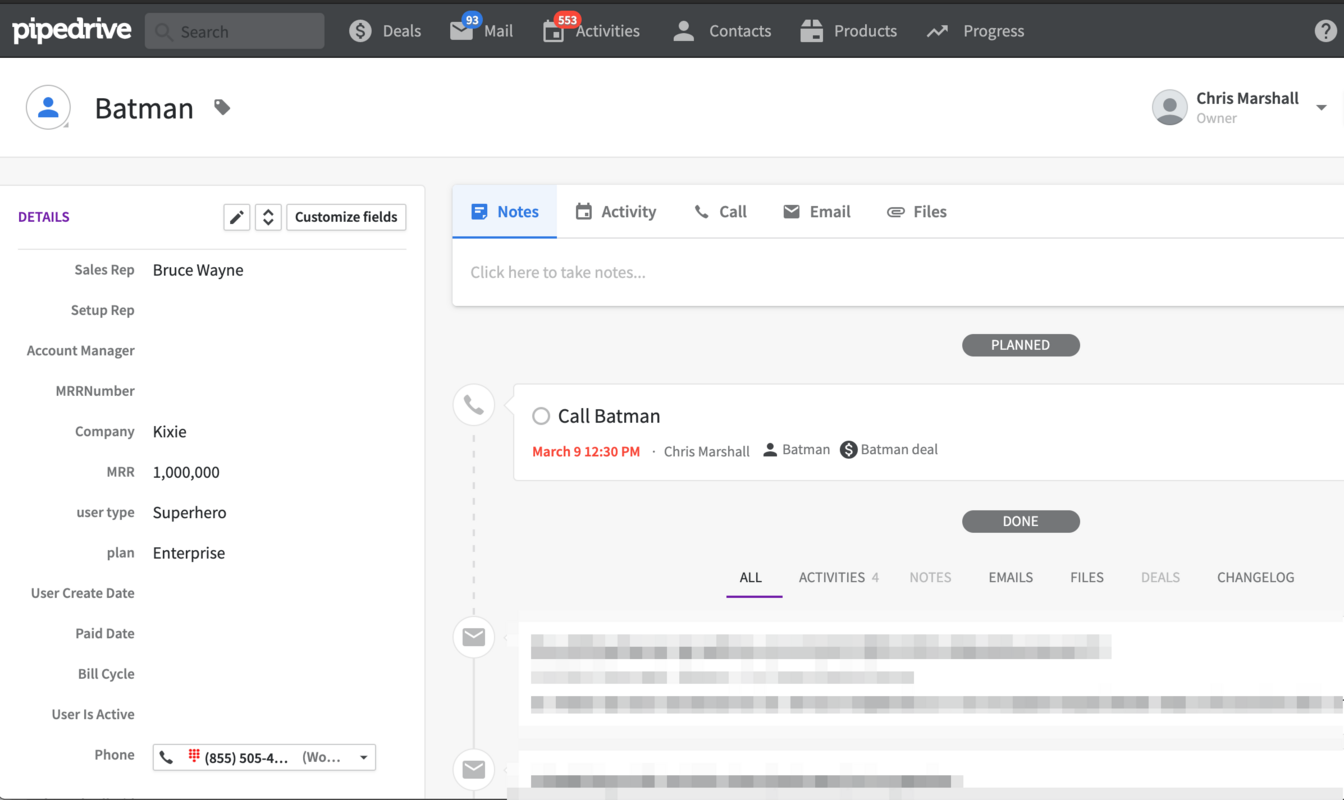1344x800 pixels.
Task: Open the phone label dropdown showing Work
Action: 363,757
